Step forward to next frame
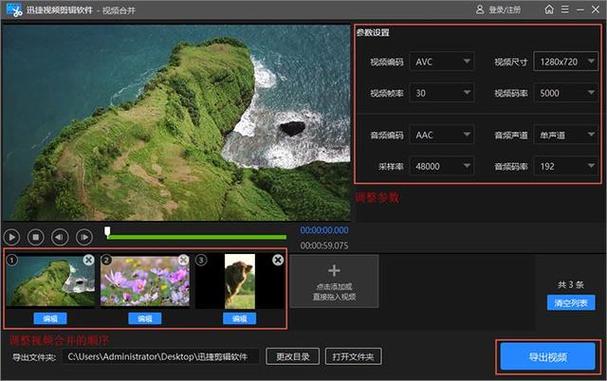 (x=84, y=237)
